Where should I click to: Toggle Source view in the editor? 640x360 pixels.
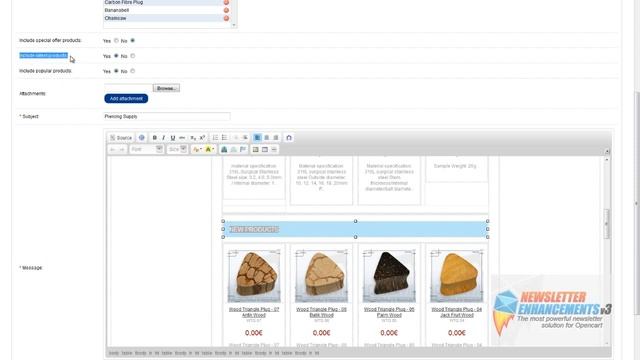pos(121,138)
